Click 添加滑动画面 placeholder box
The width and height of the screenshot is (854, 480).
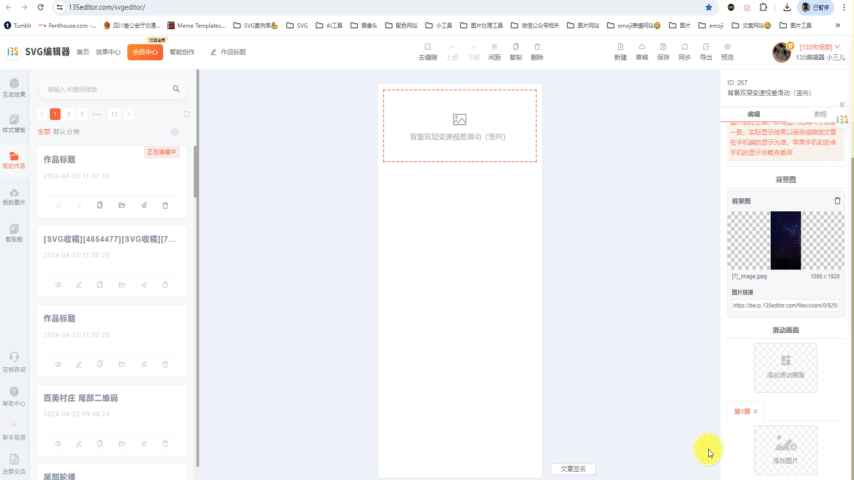pos(785,368)
